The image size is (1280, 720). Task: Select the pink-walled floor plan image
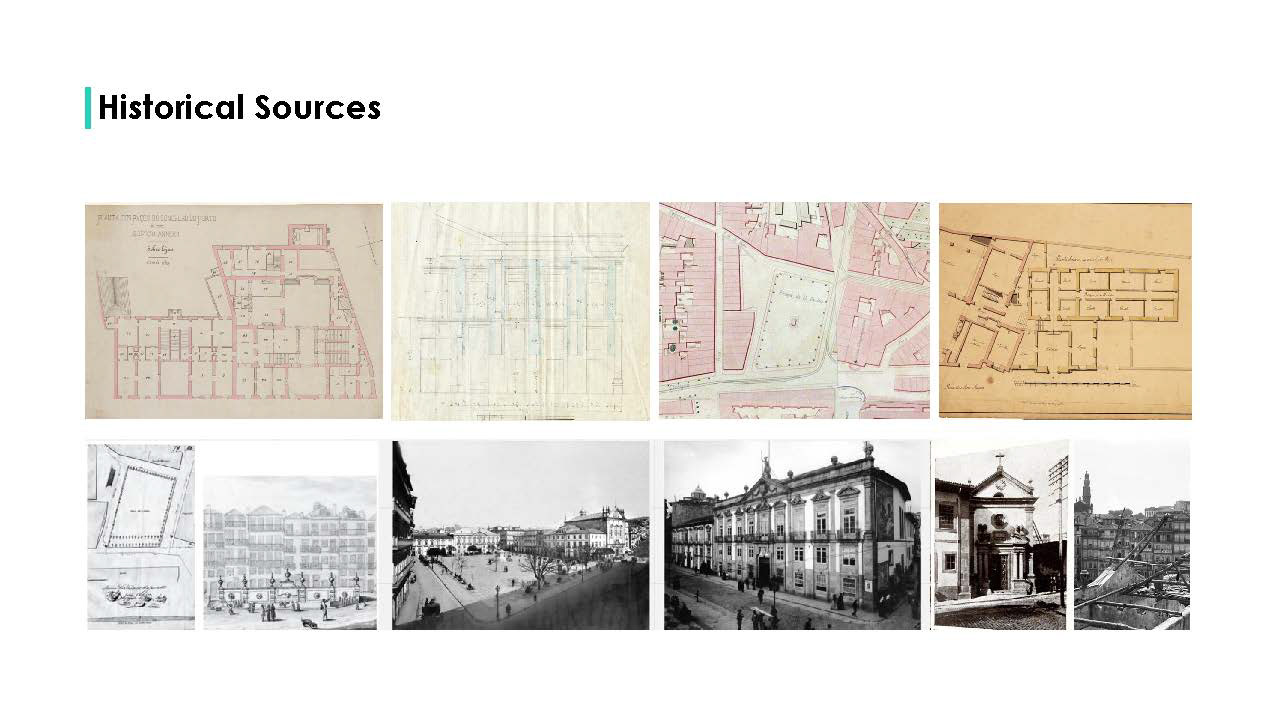(234, 311)
